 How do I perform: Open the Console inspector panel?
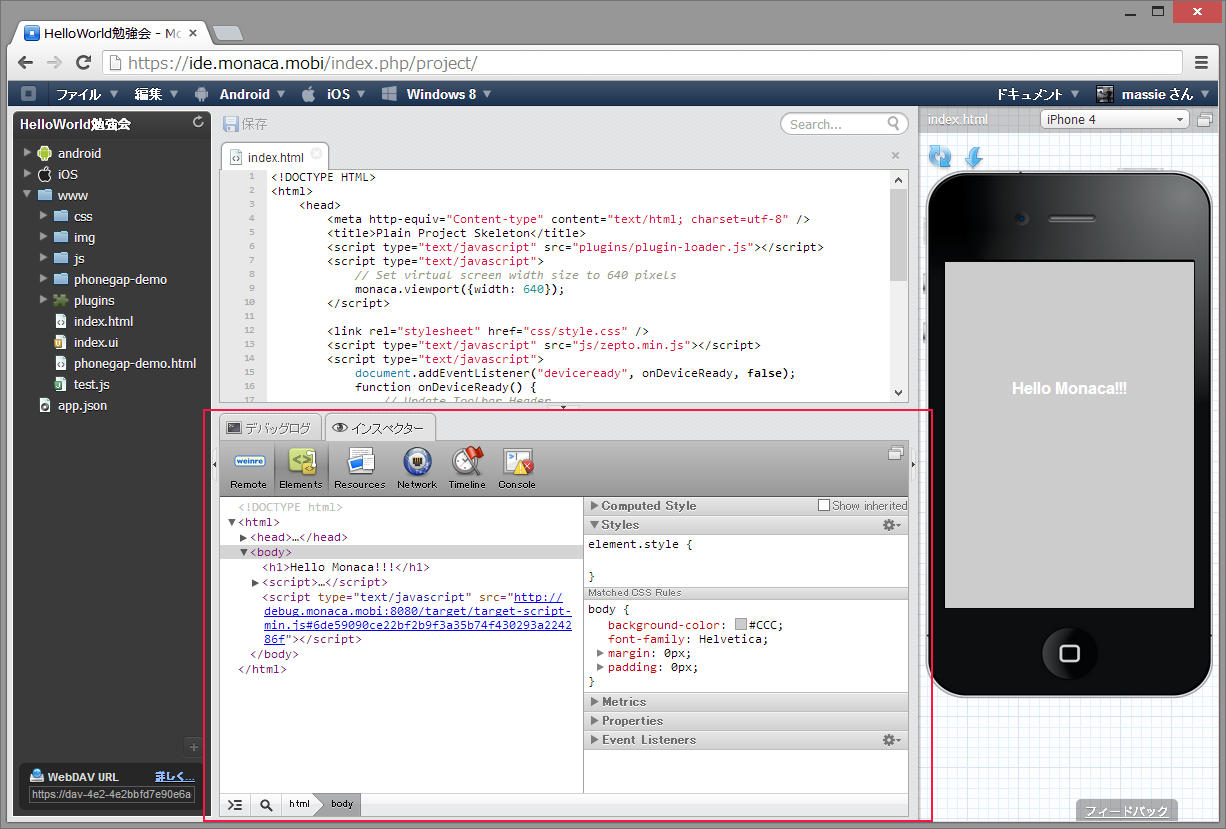pos(517,468)
